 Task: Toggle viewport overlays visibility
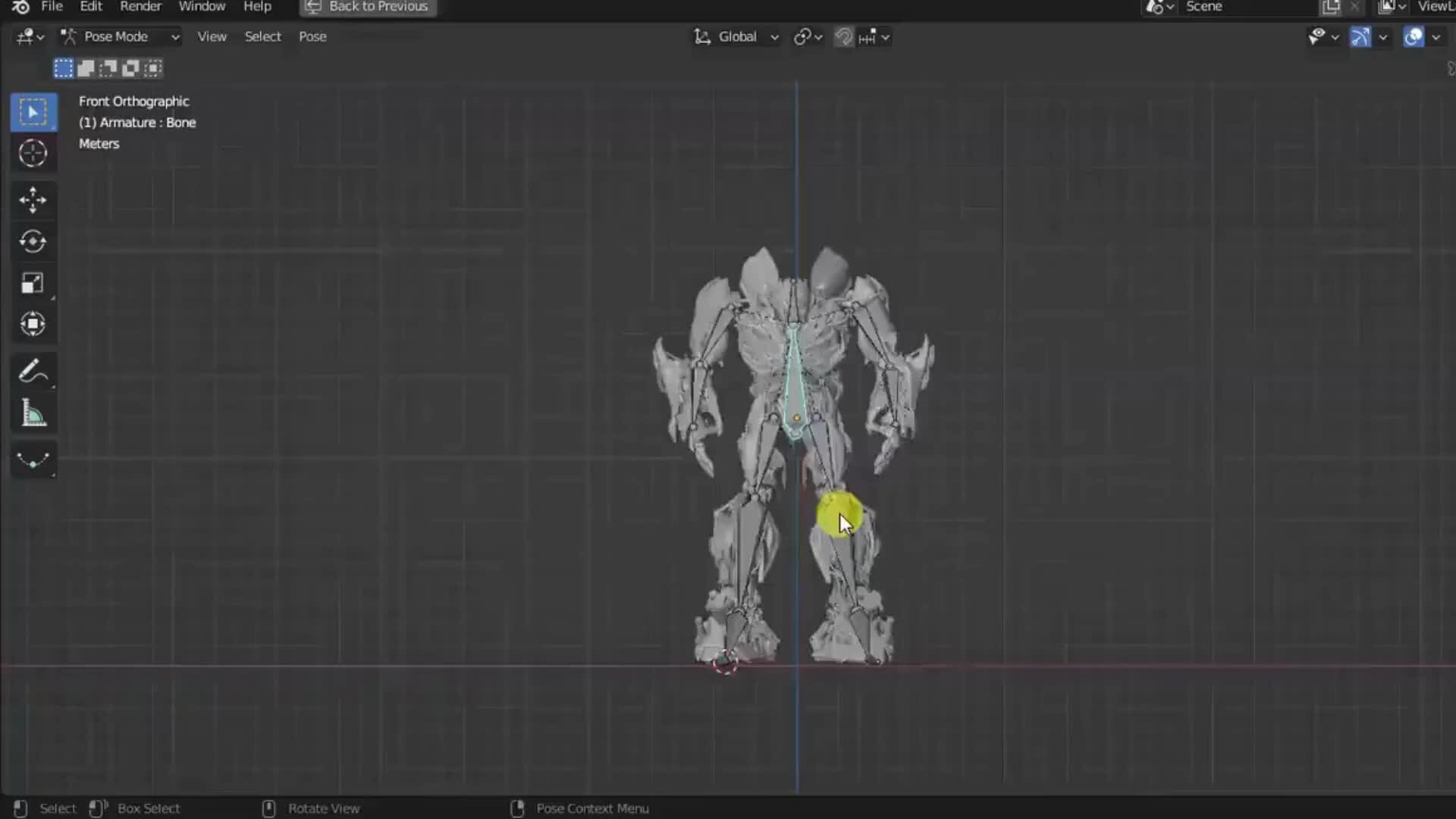1412,36
